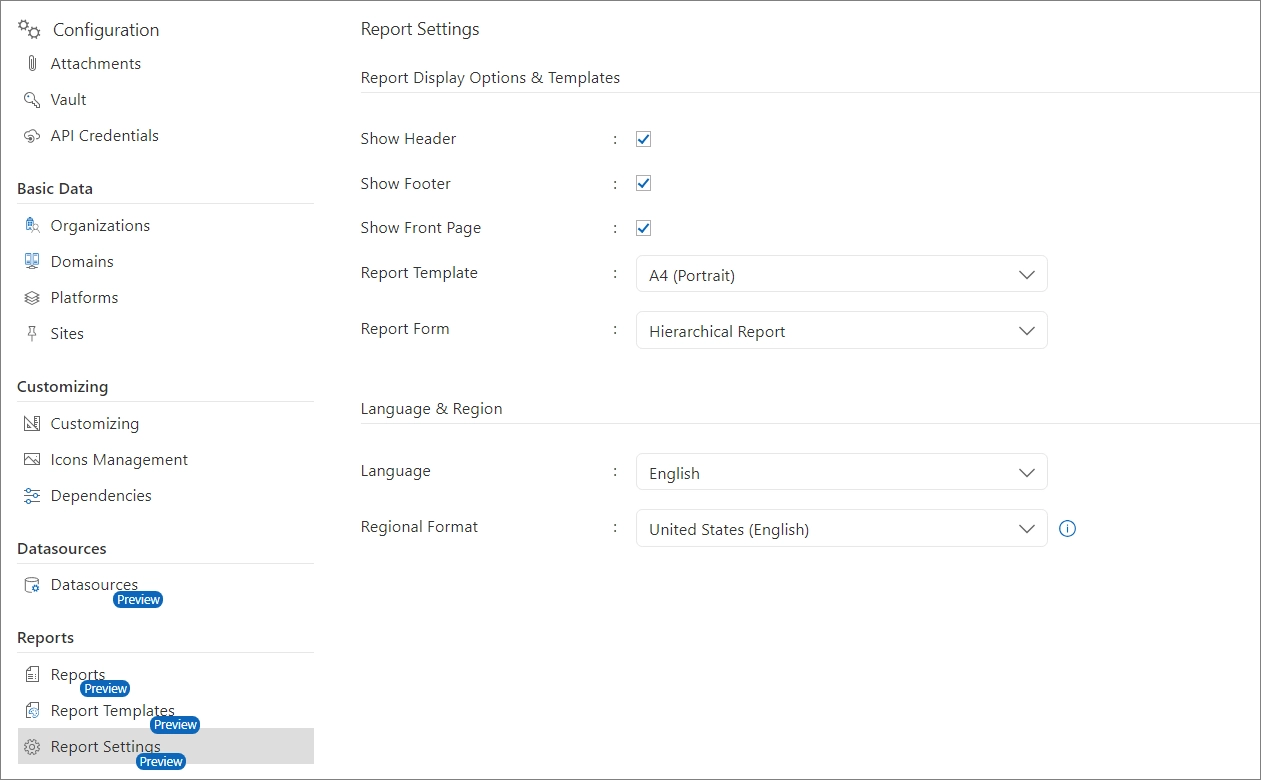
Task: Click the Report Templates icon
Action: coord(33,710)
